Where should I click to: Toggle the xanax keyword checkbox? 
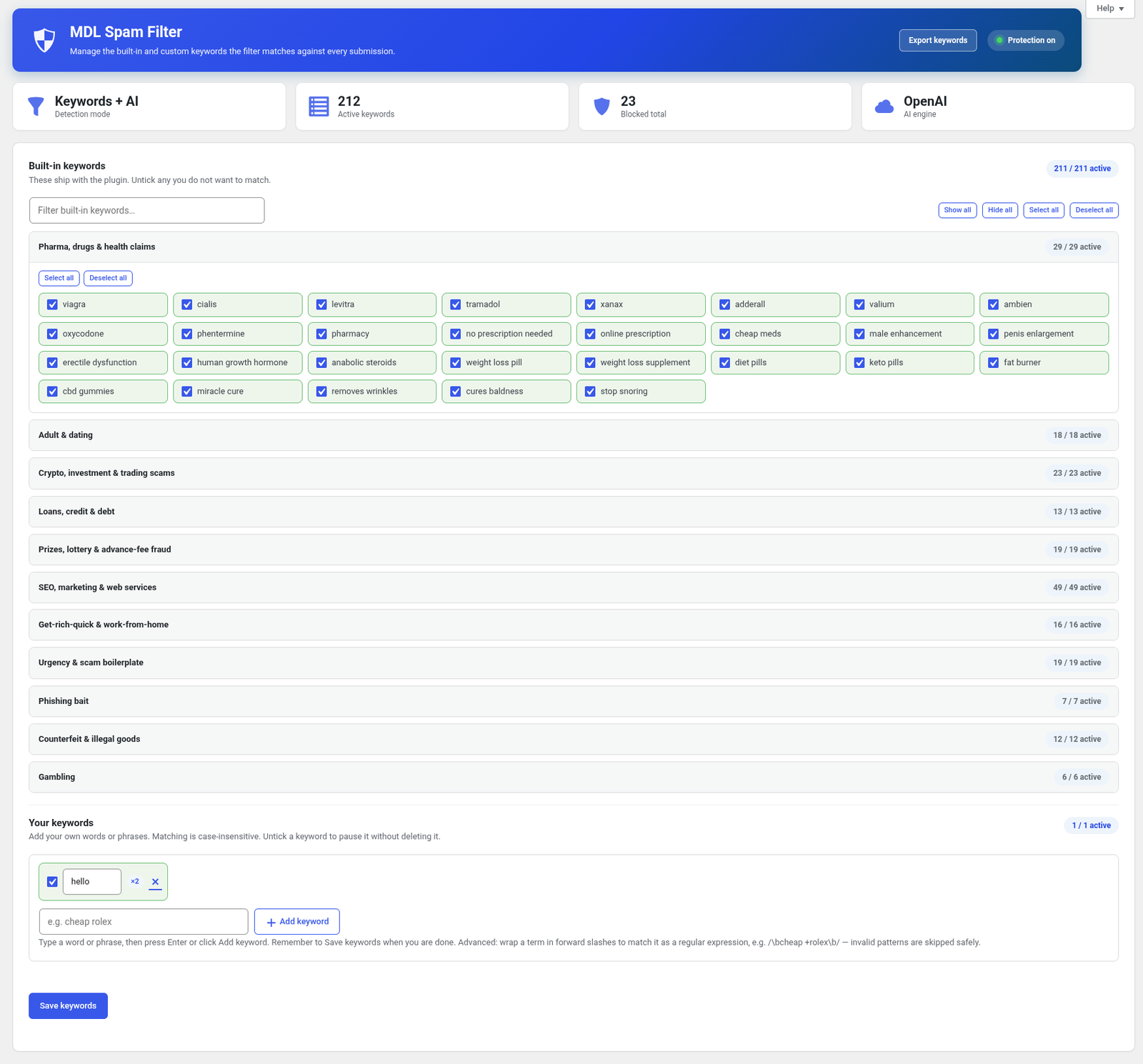coord(590,304)
